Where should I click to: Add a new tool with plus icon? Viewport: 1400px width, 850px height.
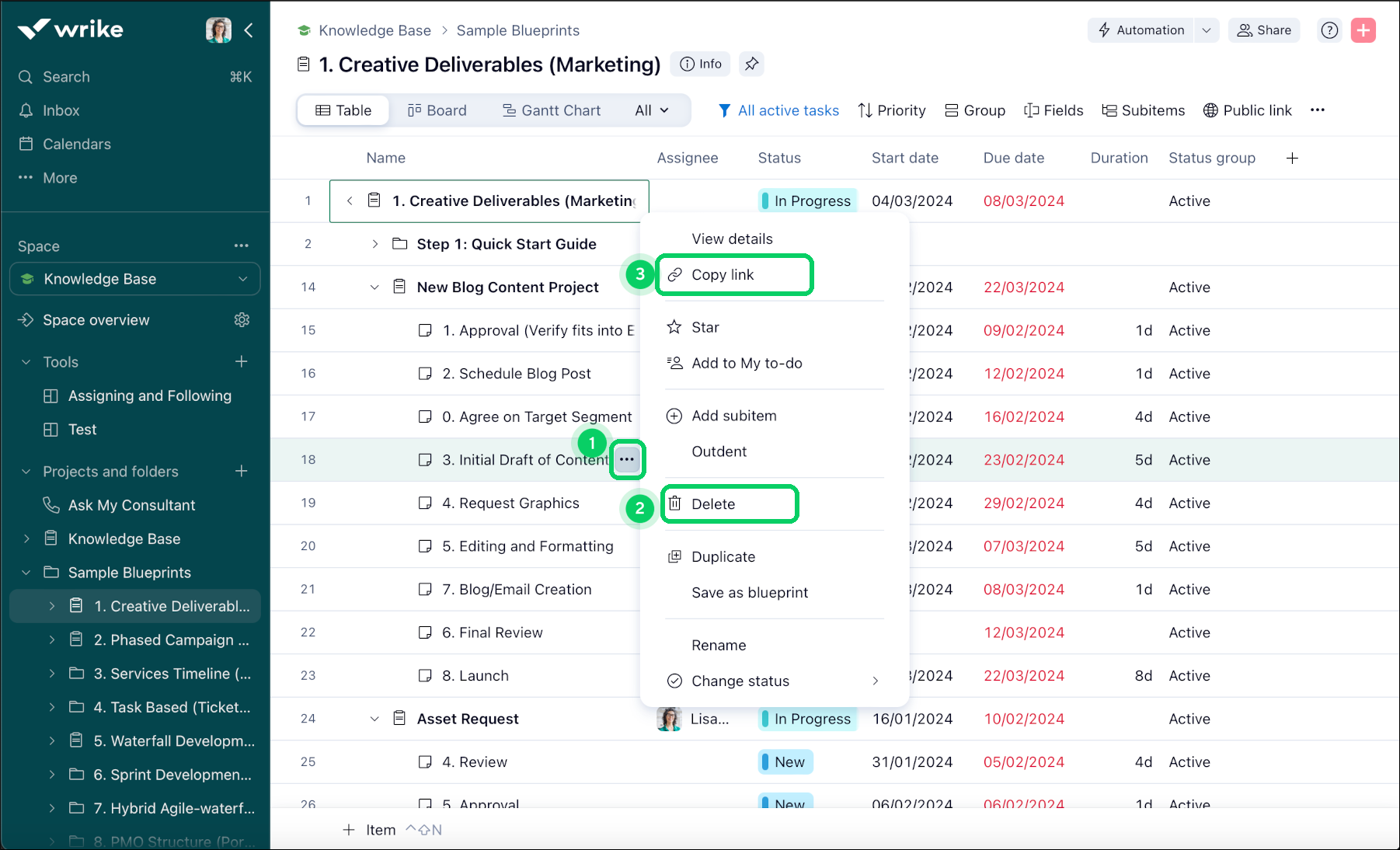point(242,362)
